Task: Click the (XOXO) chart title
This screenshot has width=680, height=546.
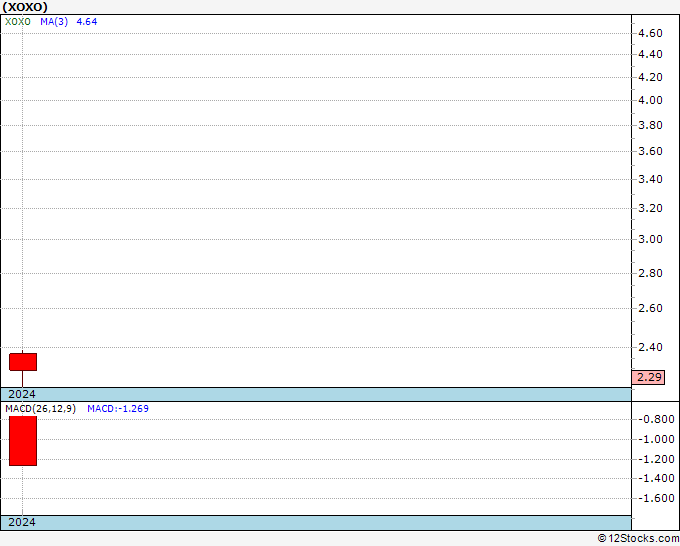Action: pyautogui.click(x=25, y=7)
